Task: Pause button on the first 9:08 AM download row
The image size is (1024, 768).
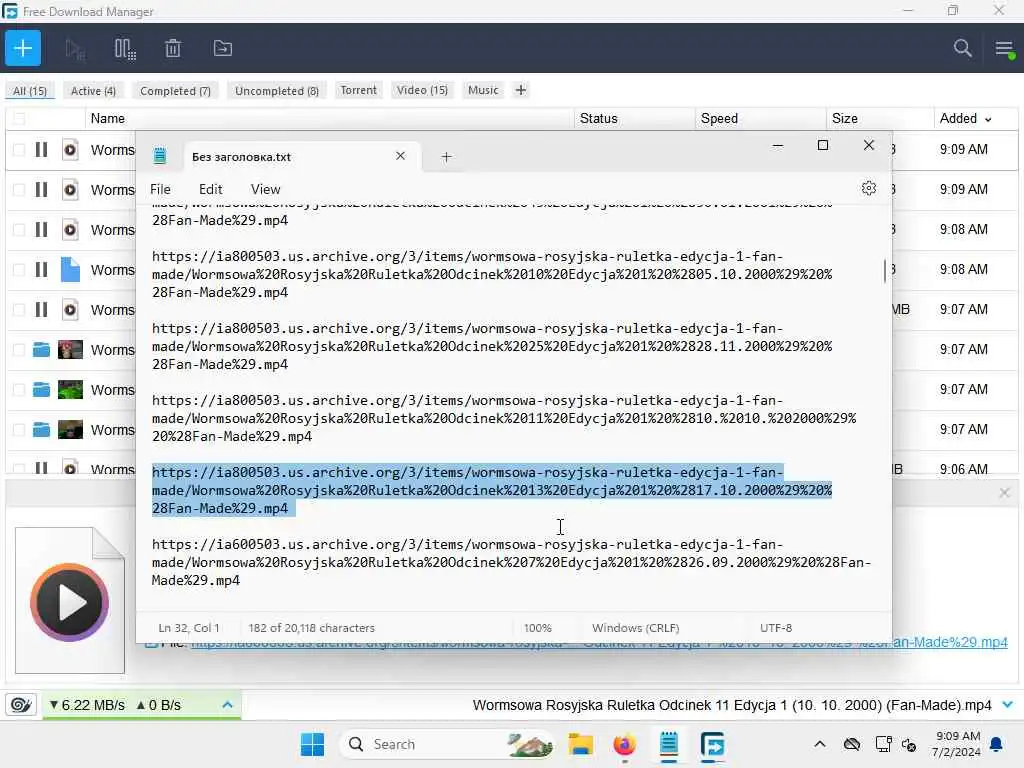Action: (41, 230)
